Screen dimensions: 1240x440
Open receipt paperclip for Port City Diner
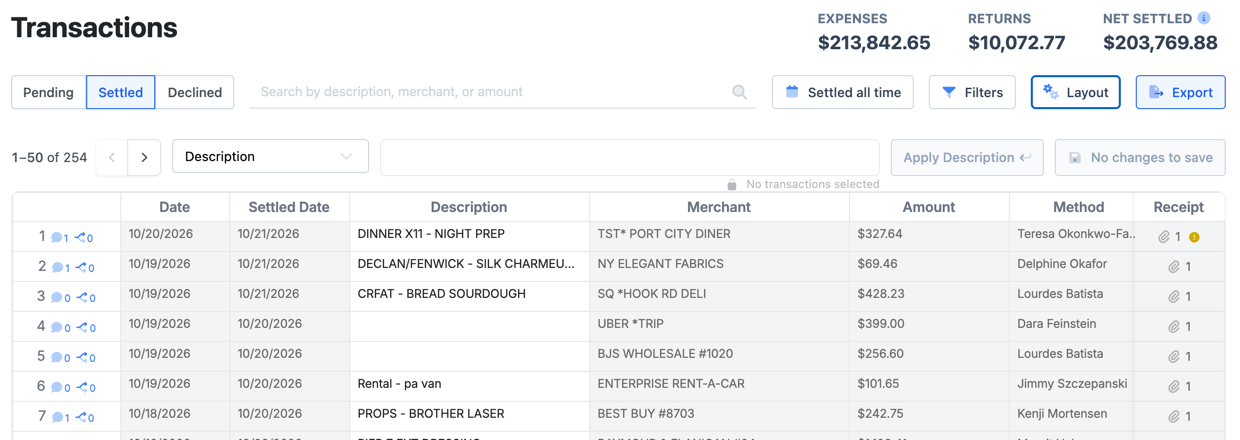pyautogui.click(x=1164, y=237)
